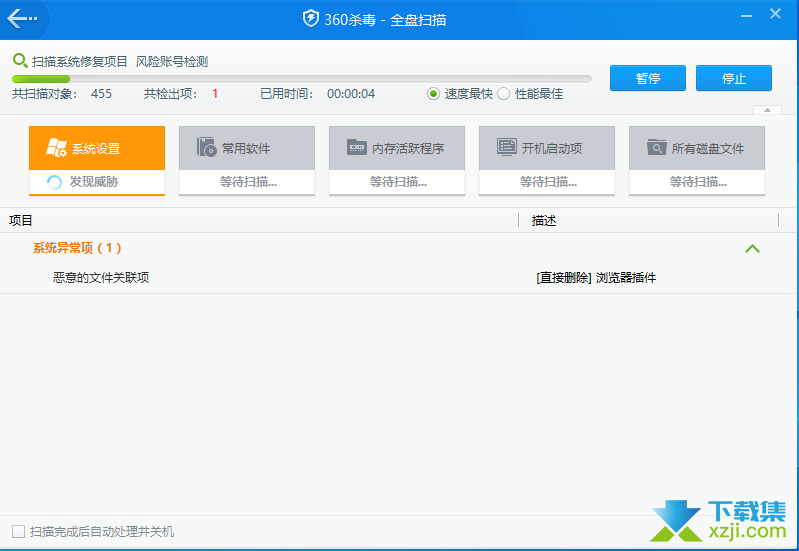The image size is (799, 551).
Task: Pause the scan with 暂停 button
Action: pos(648,78)
